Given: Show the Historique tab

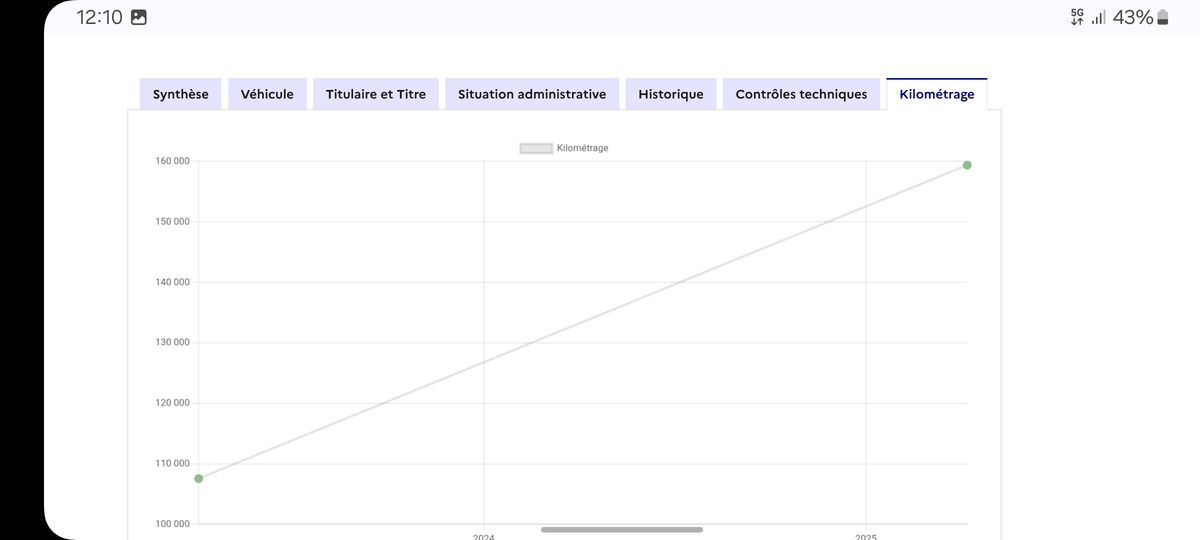Looking at the screenshot, I should [671, 94].
